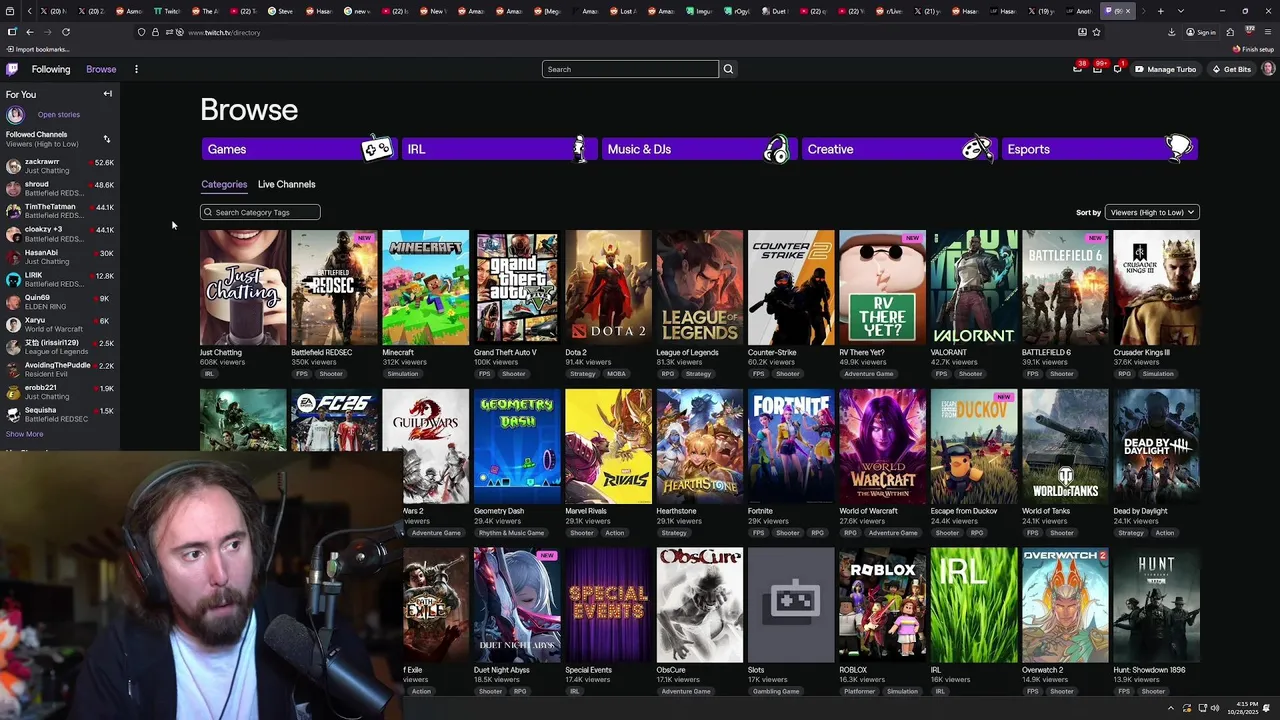Open the Prime loot crown icon
This screenshot has height=720, width=1280.
[1077, 69]
